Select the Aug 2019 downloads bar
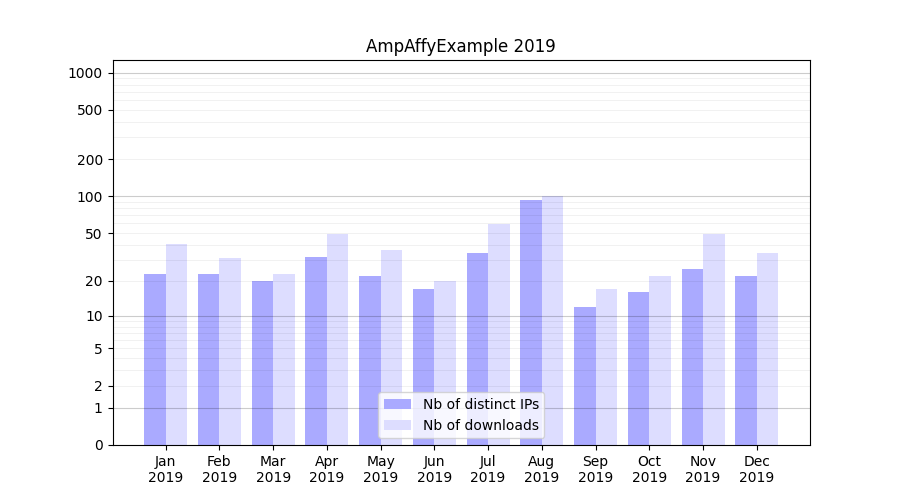 [x=552, y=320]
